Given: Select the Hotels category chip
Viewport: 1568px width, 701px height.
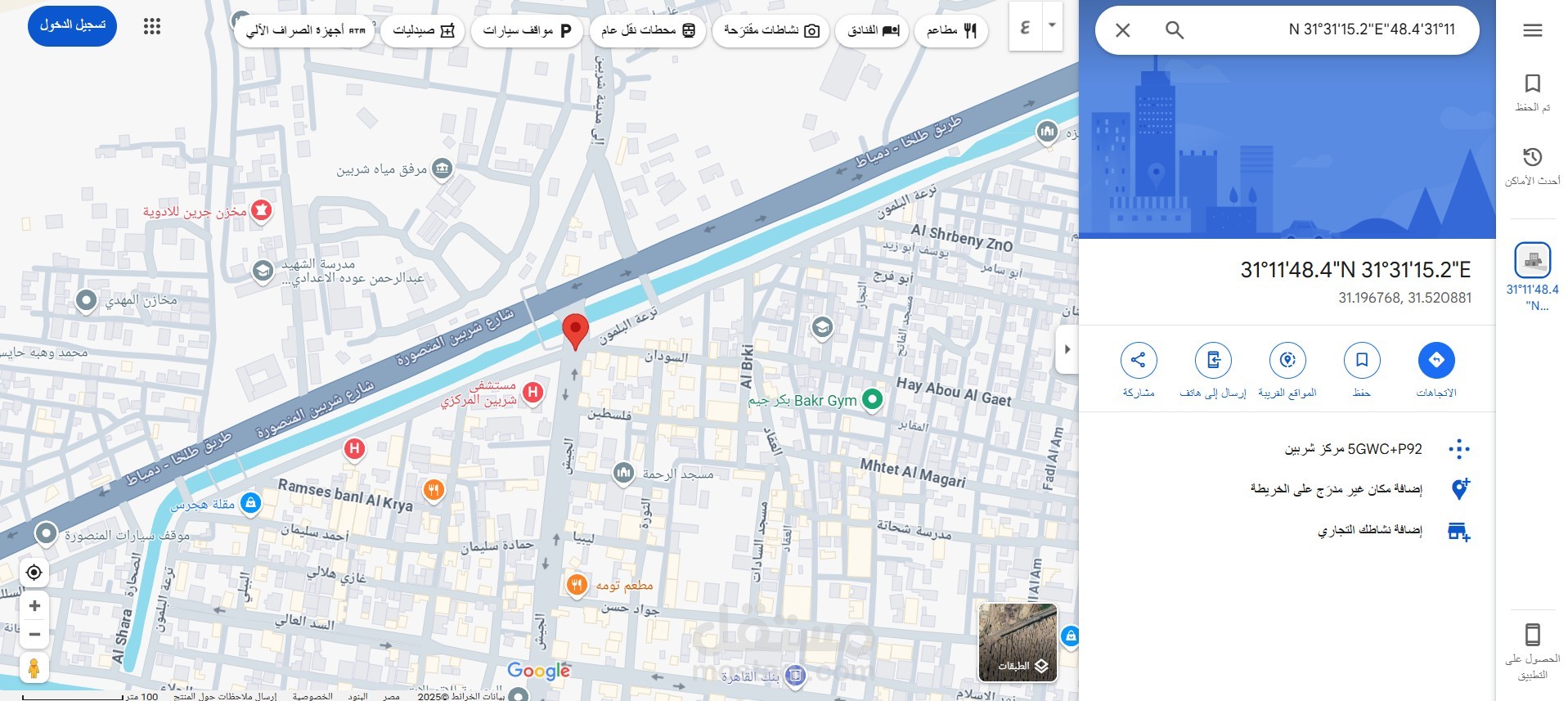Looking at the screenshot, I should click(873, 30).
